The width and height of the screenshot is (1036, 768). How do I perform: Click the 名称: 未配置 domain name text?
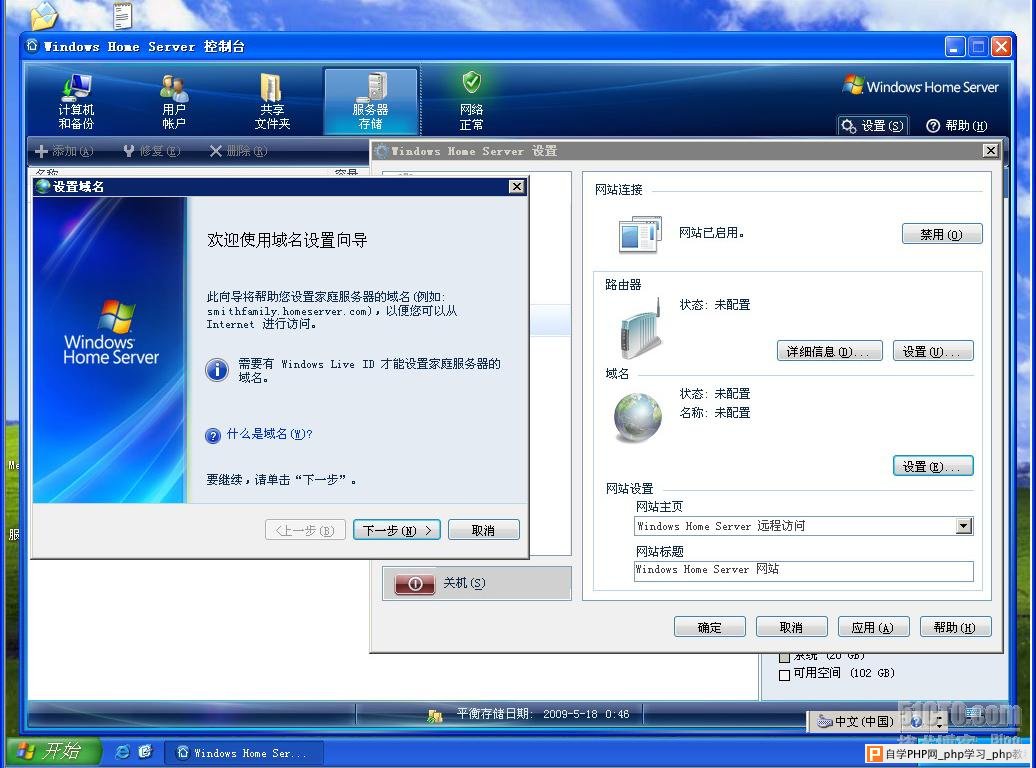click(715, 412)
